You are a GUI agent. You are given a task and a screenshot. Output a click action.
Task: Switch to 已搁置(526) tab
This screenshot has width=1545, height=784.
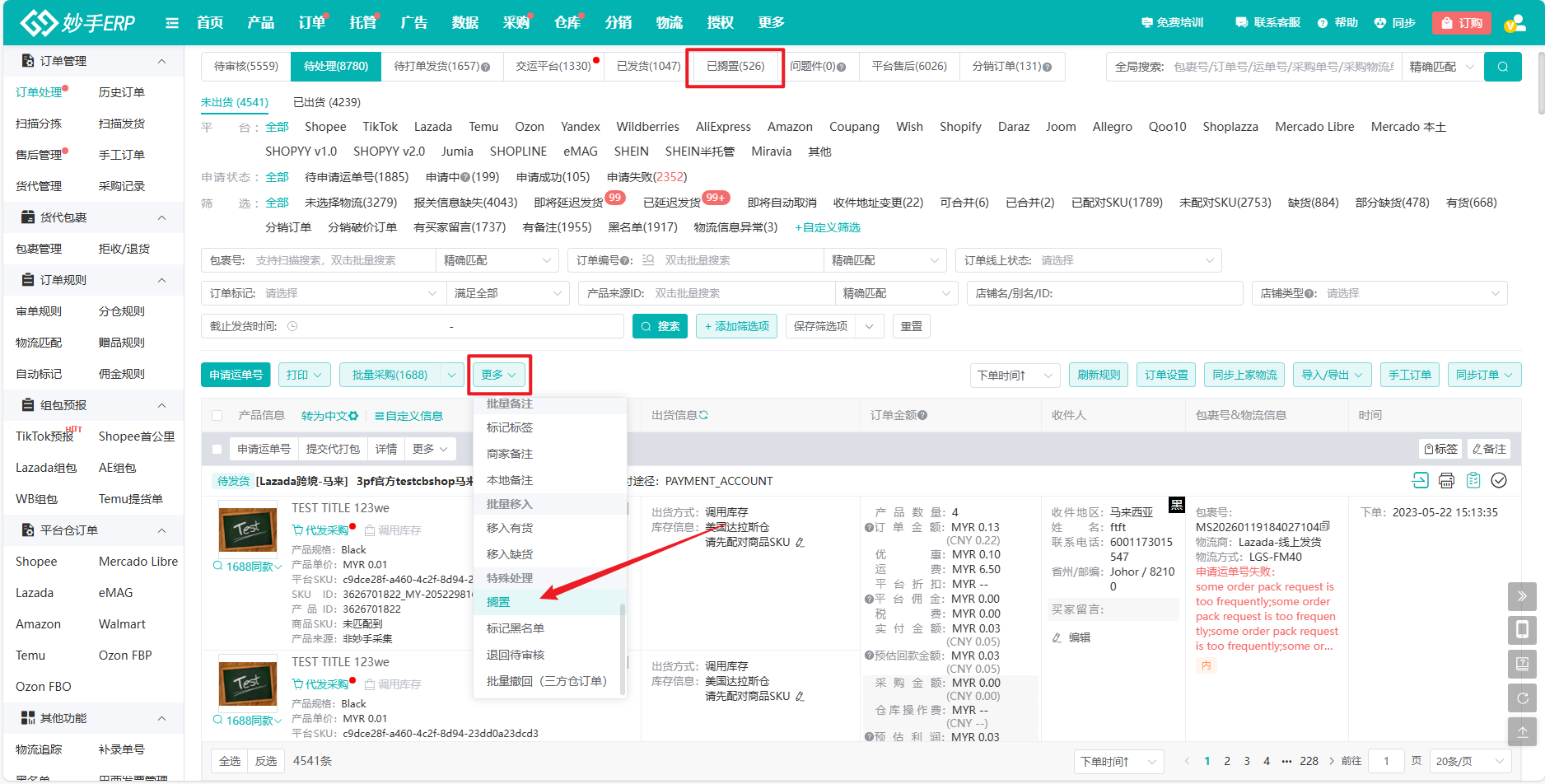pyautogui.click(x=735, y=66)
